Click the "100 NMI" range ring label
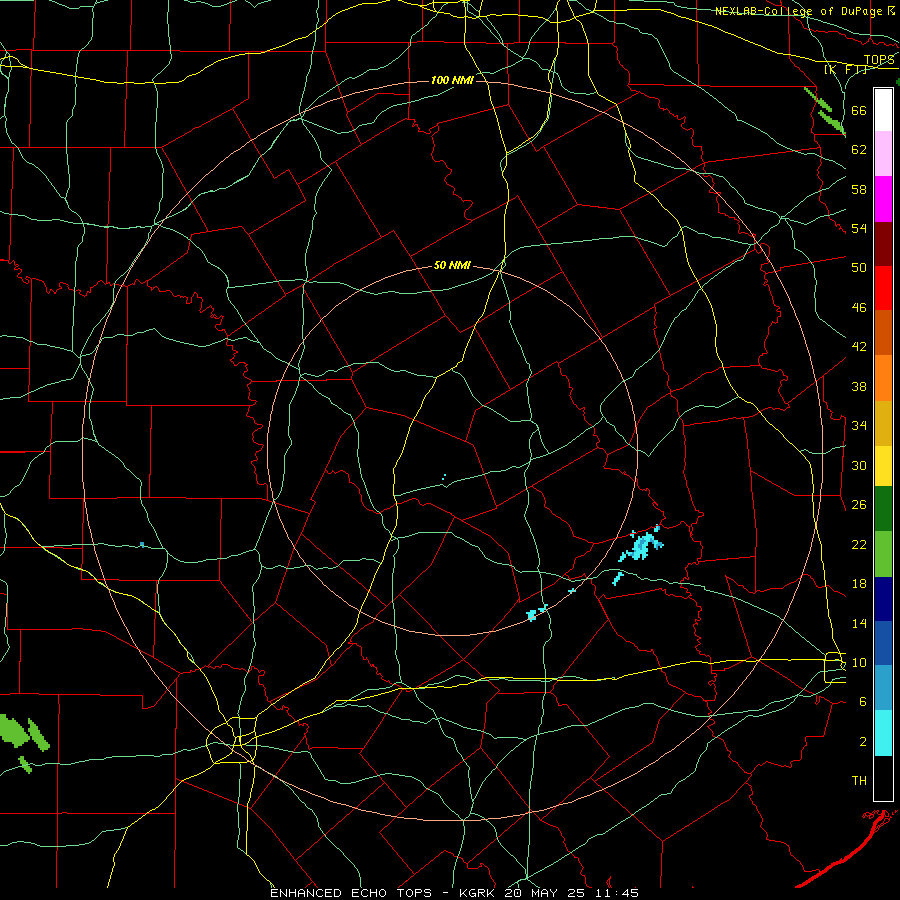This screenshot has width=900, height=900. pos(452,80)
